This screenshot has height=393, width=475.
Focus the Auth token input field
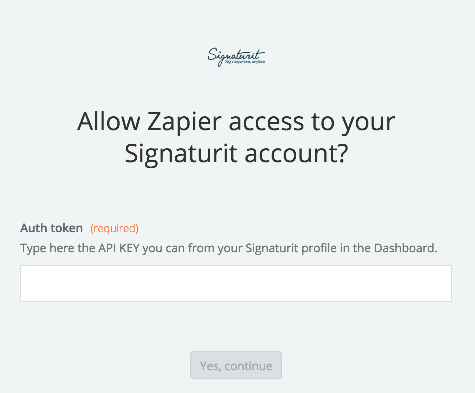tap(236, 283)
